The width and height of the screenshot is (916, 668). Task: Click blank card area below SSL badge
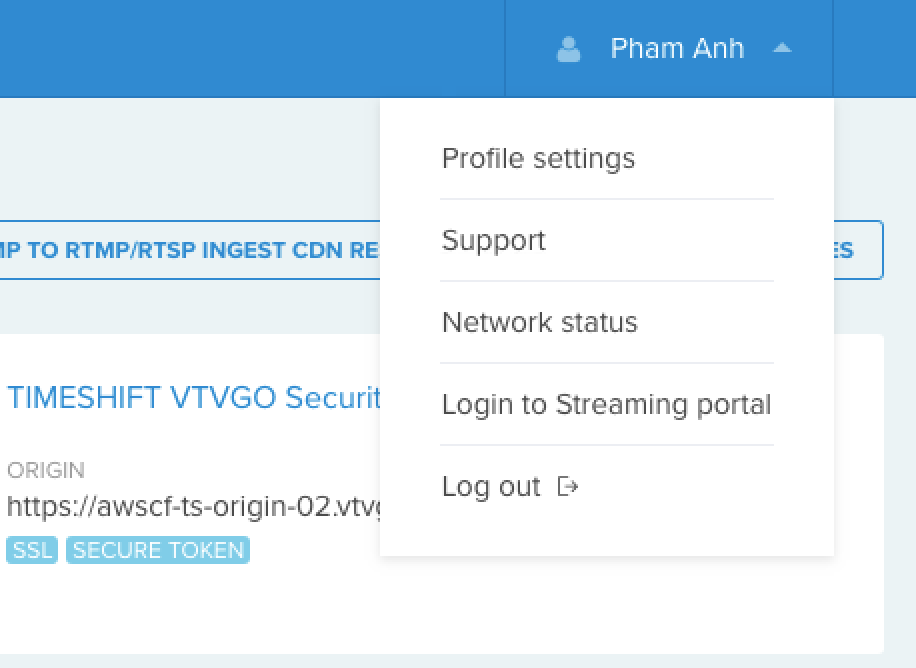[x=150, y=610]
